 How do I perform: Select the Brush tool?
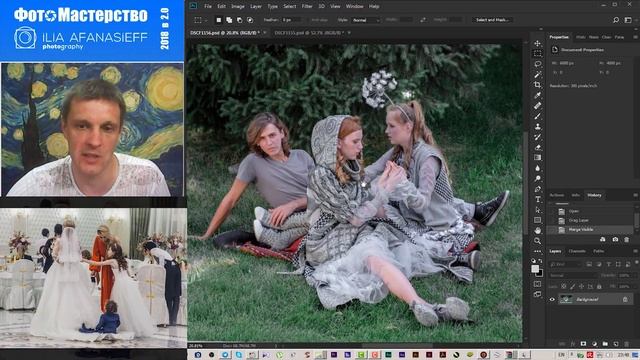pos(538,116)
